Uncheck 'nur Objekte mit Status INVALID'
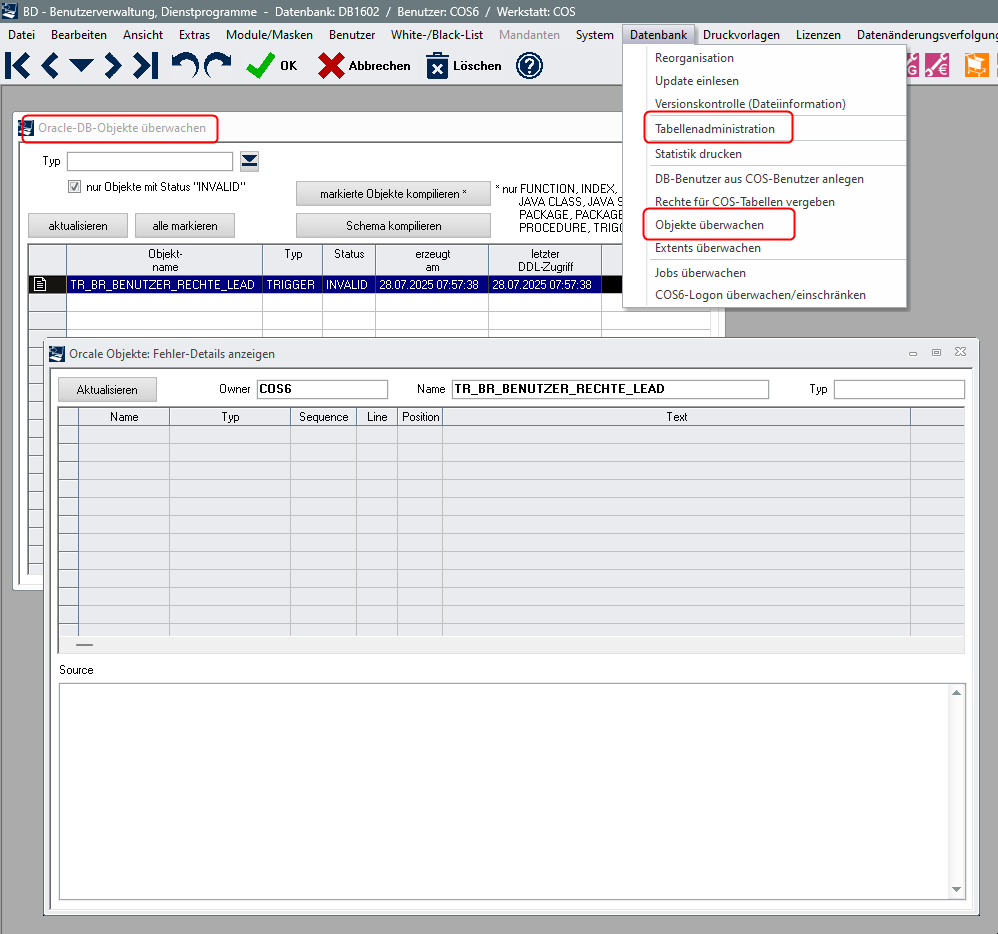This screenshot has height=934, width=998. click(x=74, y=187)
